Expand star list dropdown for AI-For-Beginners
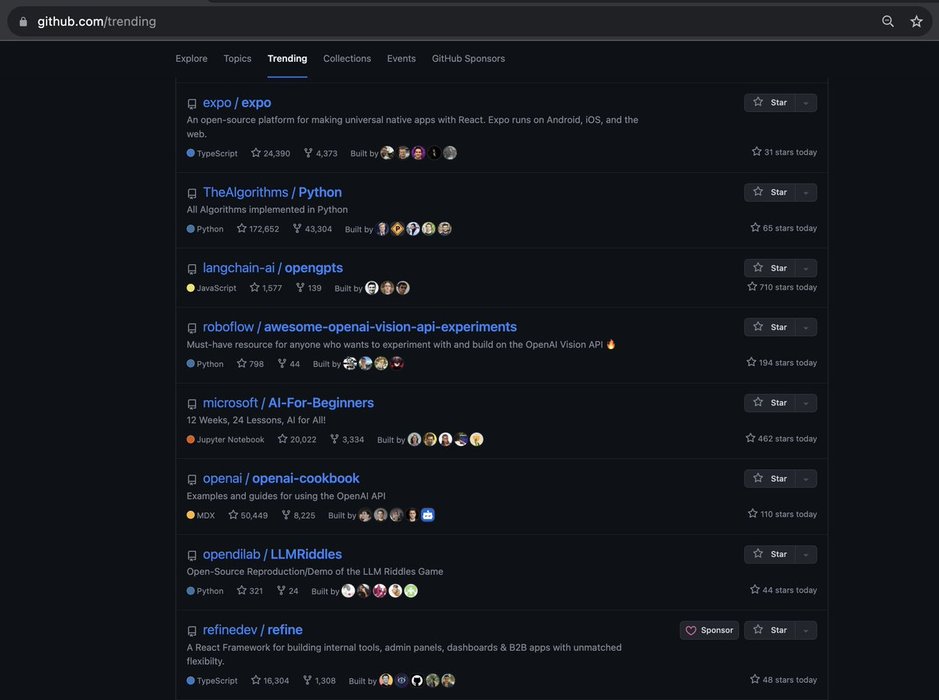 806,402
